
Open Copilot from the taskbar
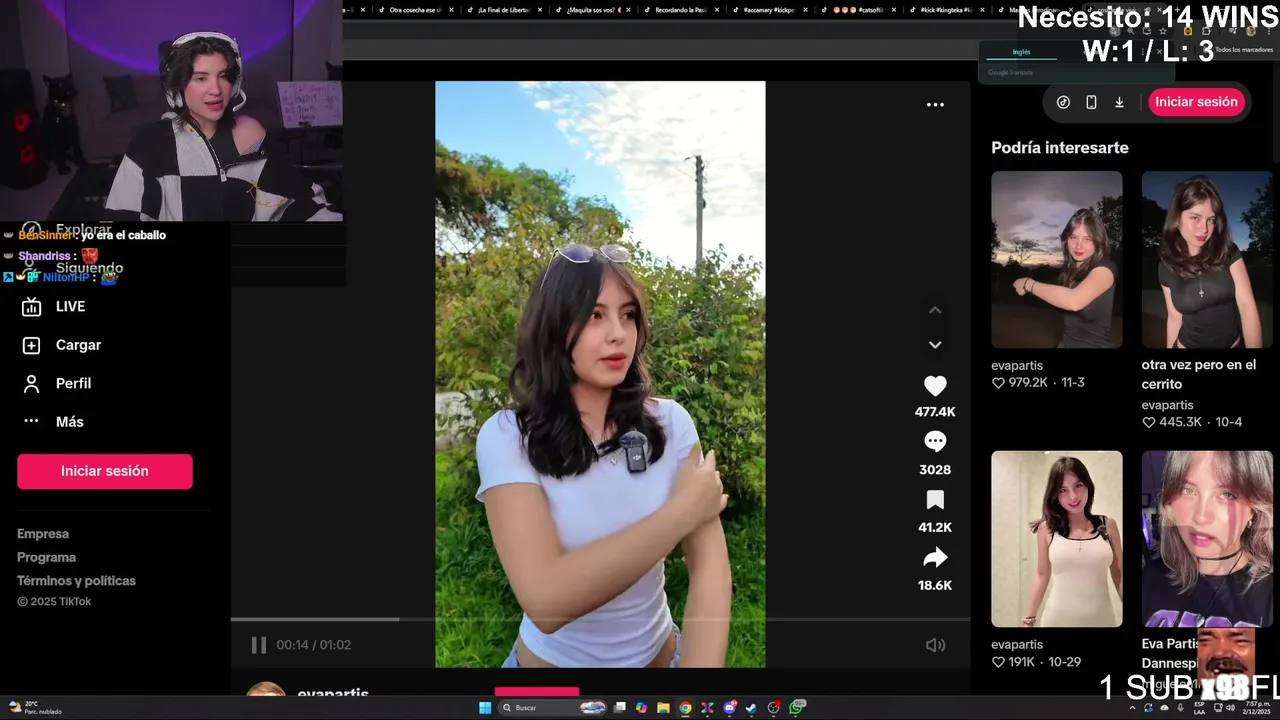[641, 708]
